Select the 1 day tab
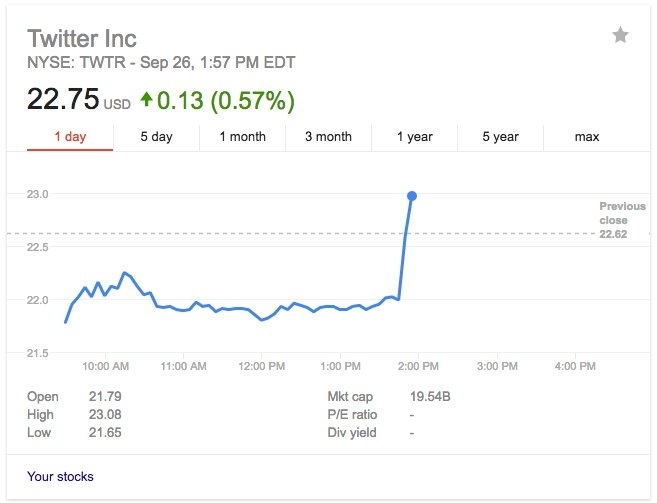This screenshot has height=503, width=657. (69, 137)
